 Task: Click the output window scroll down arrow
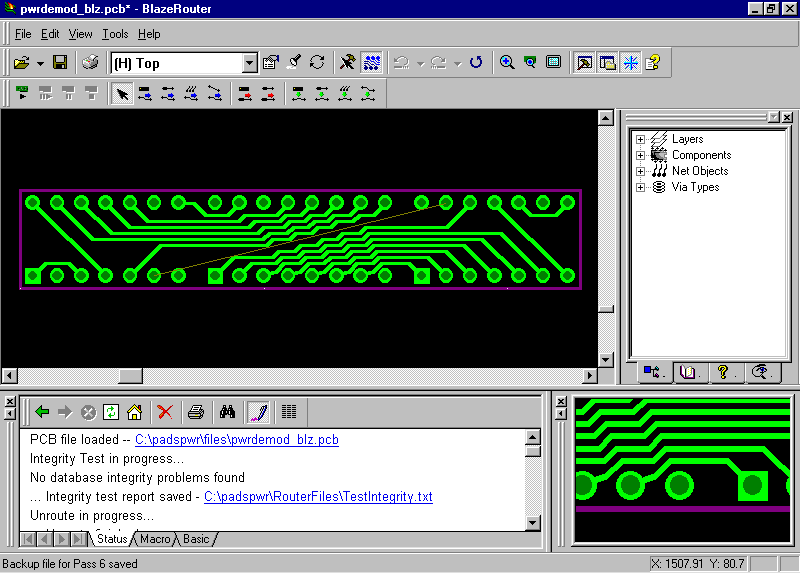[533, 522]
